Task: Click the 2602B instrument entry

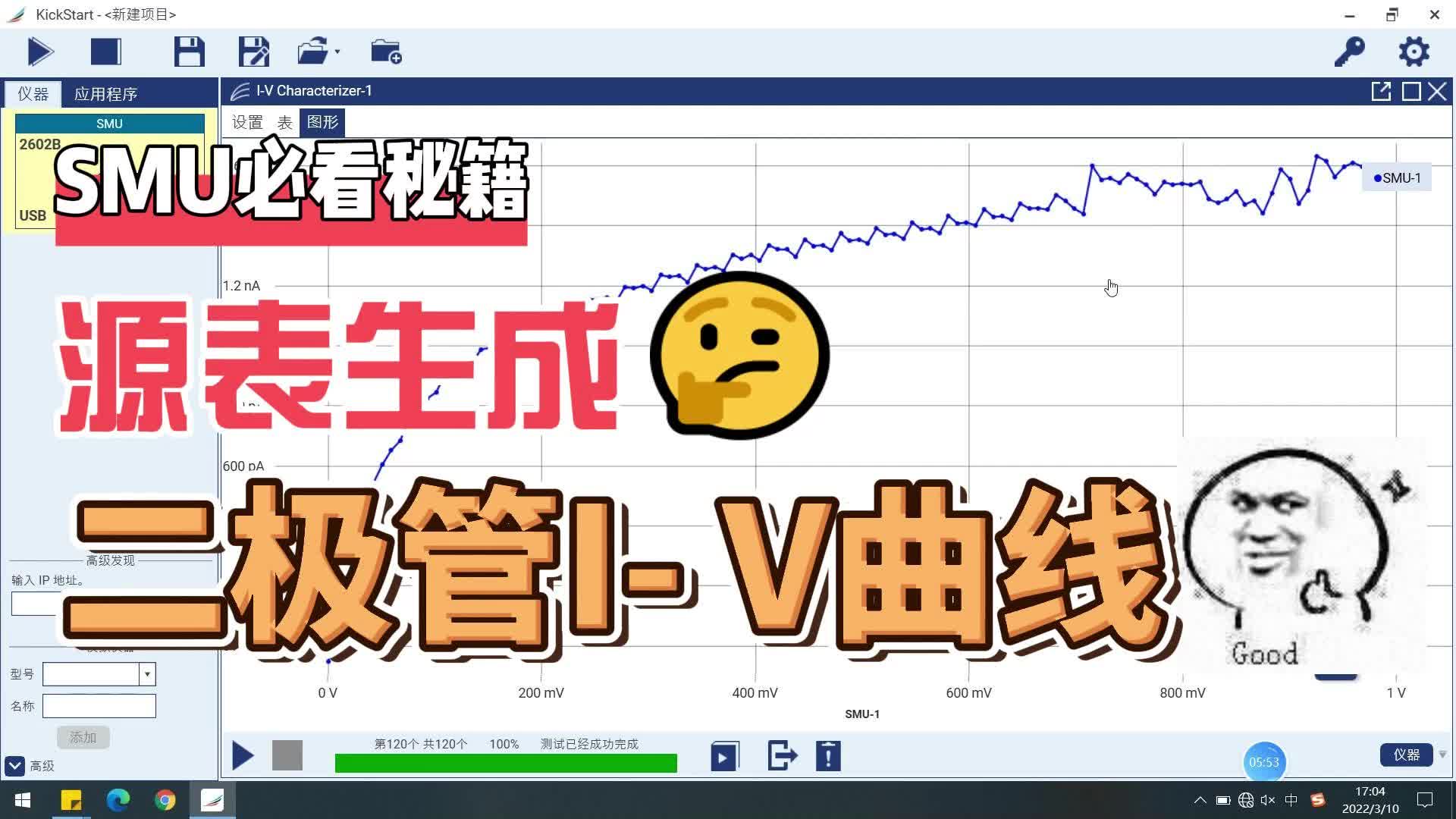Action: (x=39, y=143)
